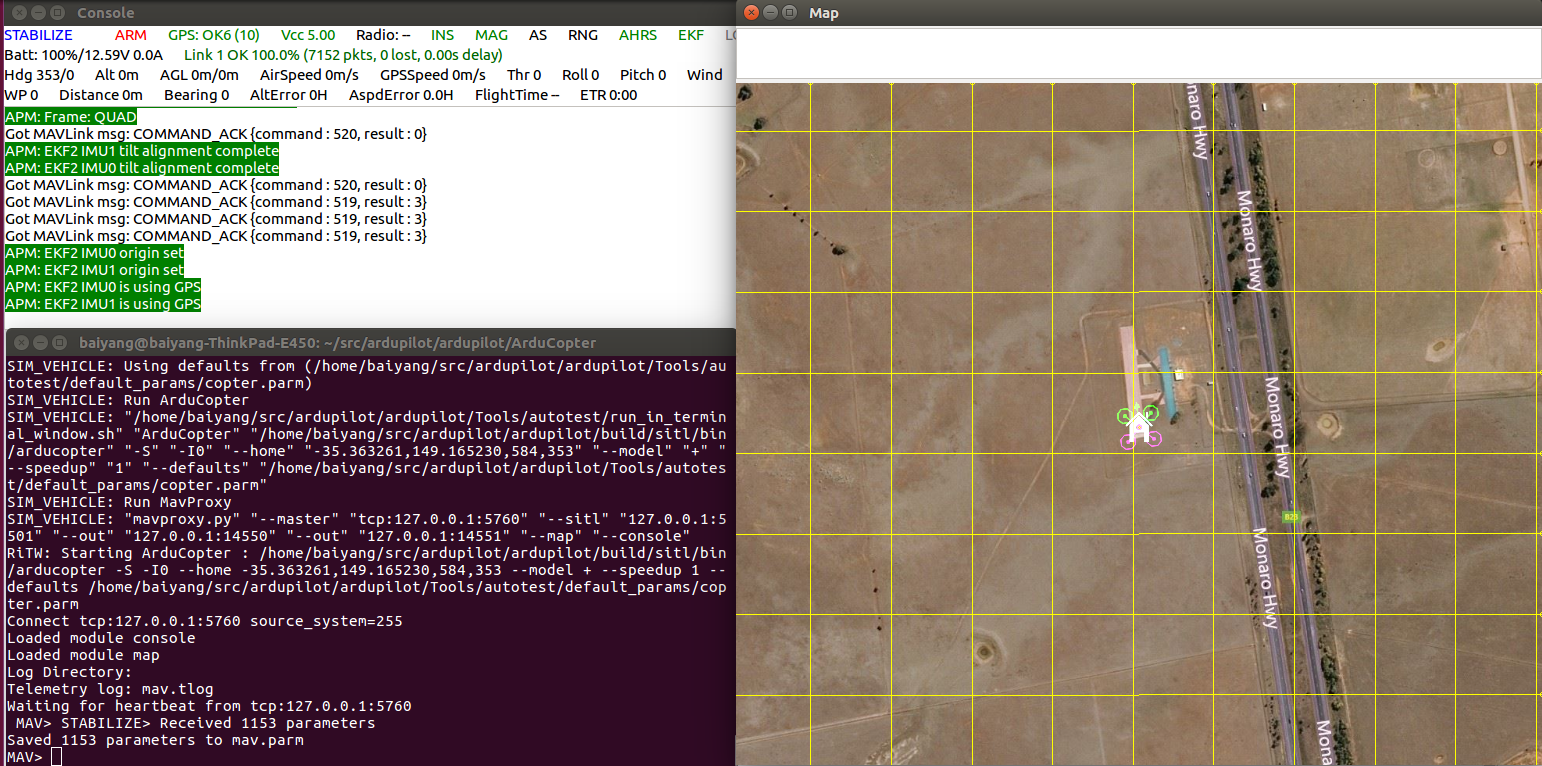The width and height of the screenshot is (1542, 766).
Task: Click the 'Log Directory:' terminal line
Action: pos(69,672)
